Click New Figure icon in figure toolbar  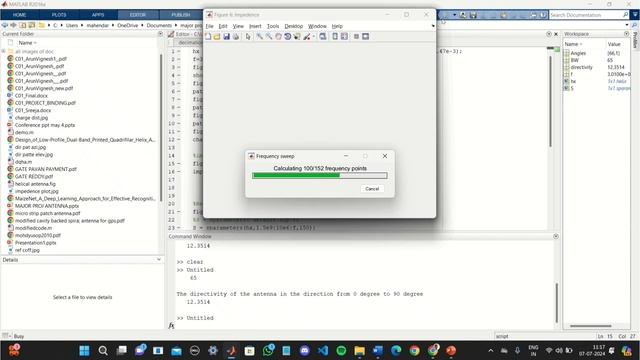[x=208, y=37]
